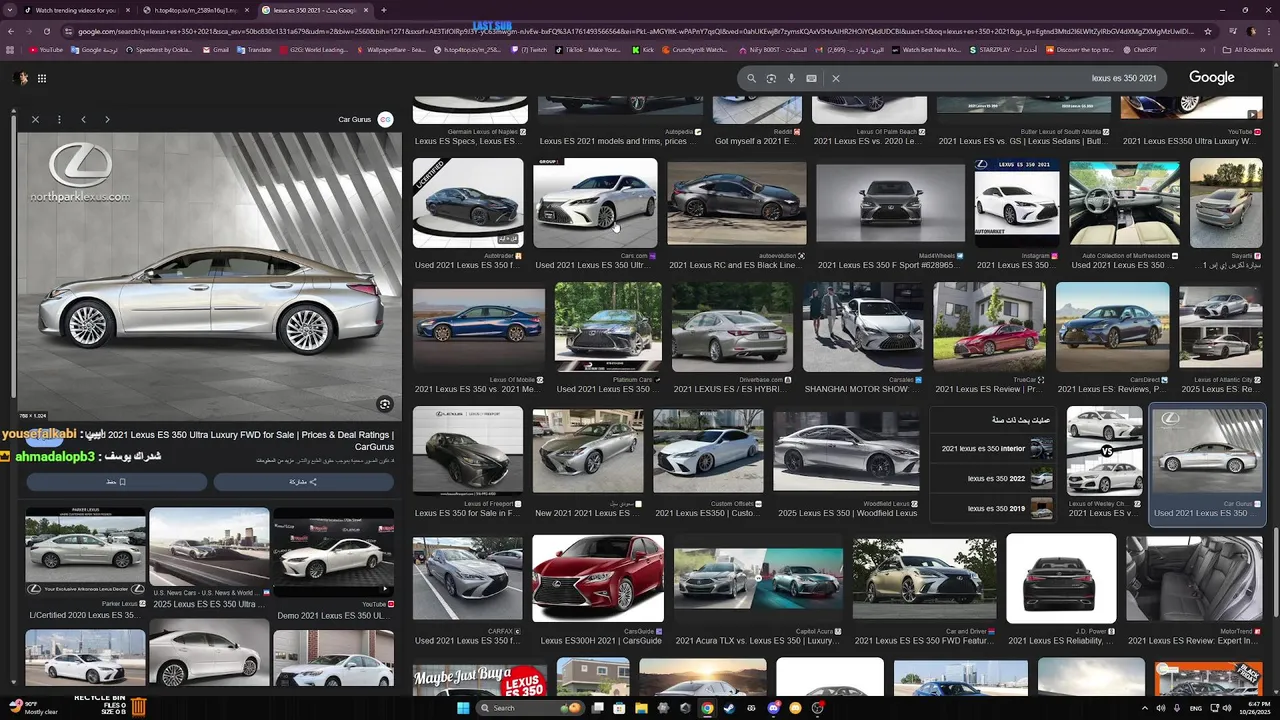1280x720 pixels.
Task: Open the red car TrueCar review thumbnail
Action: [989, 328]
